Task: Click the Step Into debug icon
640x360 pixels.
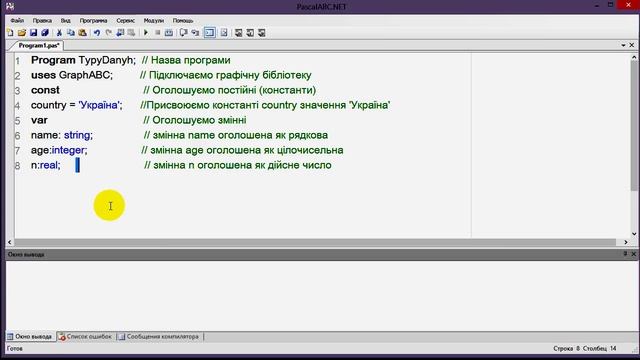Action: (x=195, y=33)
